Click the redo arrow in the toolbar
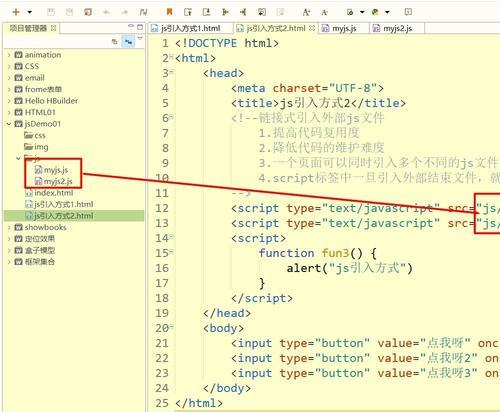The width and height of the screenshot is (500, 412). point(125,12)
